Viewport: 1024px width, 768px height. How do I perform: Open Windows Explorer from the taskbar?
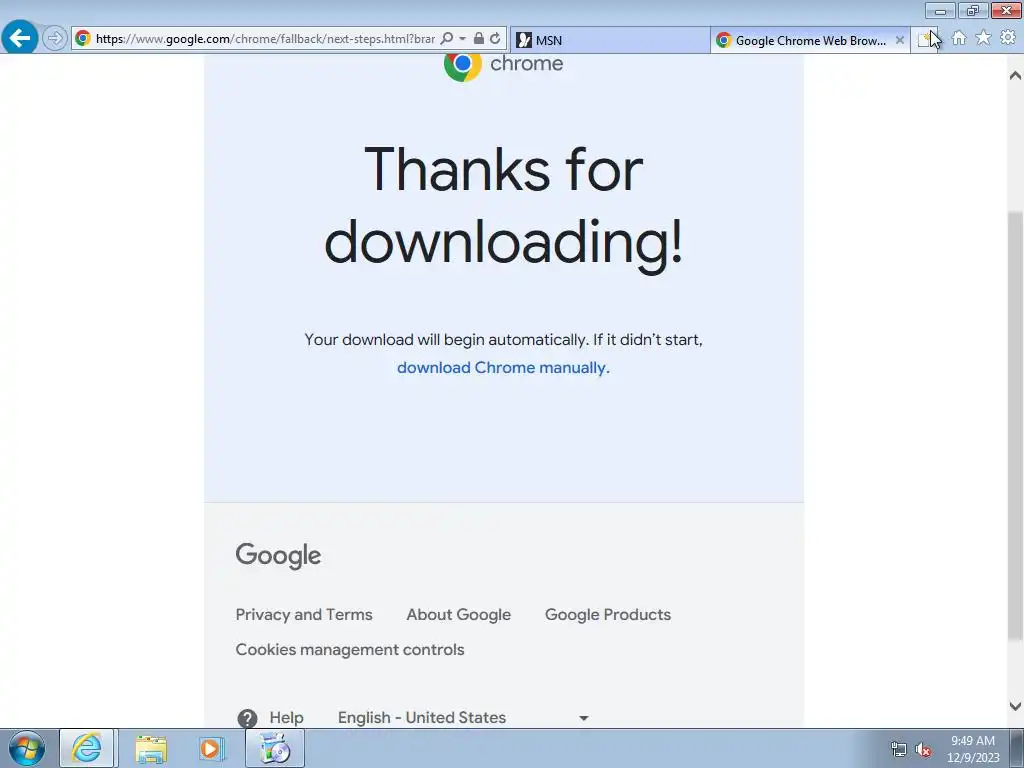coord(151,748)
